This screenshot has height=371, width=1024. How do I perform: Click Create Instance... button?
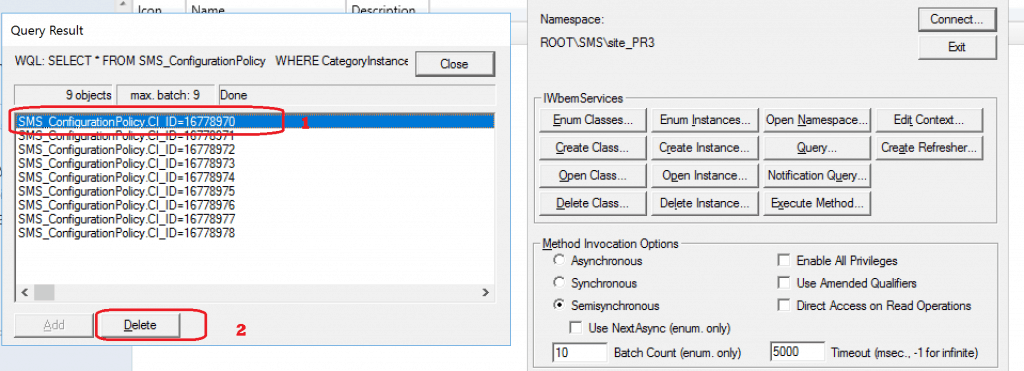point(705,148)
